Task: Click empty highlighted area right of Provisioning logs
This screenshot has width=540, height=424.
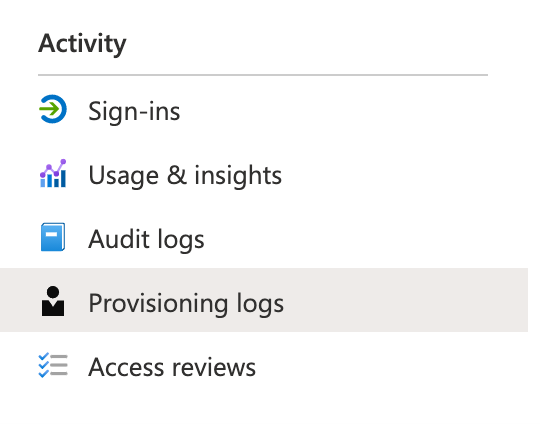Action: click(x=406, y=300)
